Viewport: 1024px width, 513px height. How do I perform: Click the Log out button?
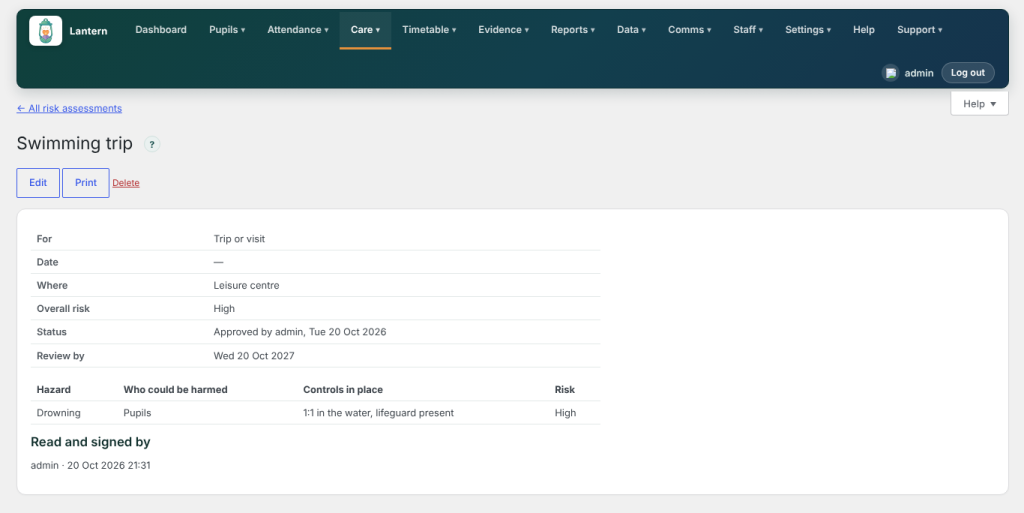pos(968,73)
